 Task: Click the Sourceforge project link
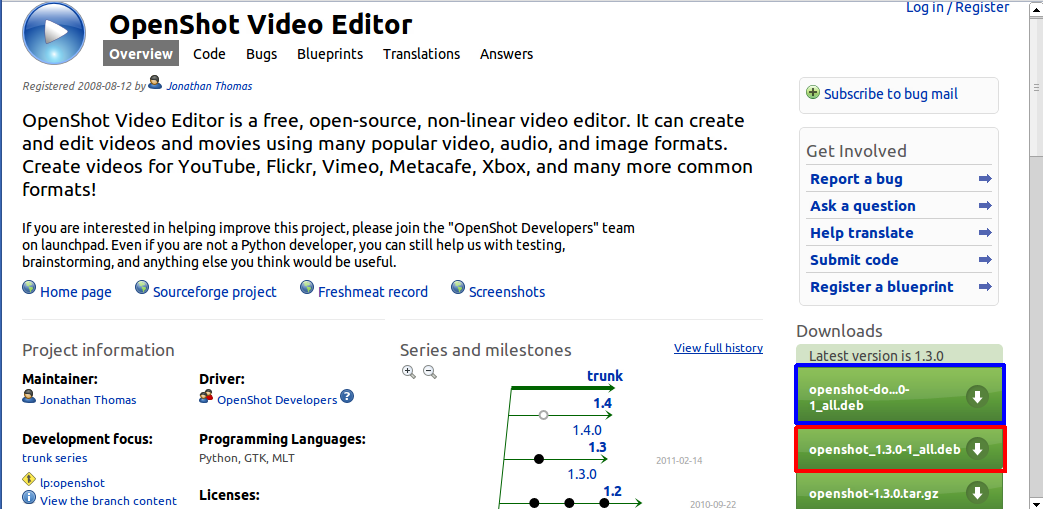pos(214,292)
